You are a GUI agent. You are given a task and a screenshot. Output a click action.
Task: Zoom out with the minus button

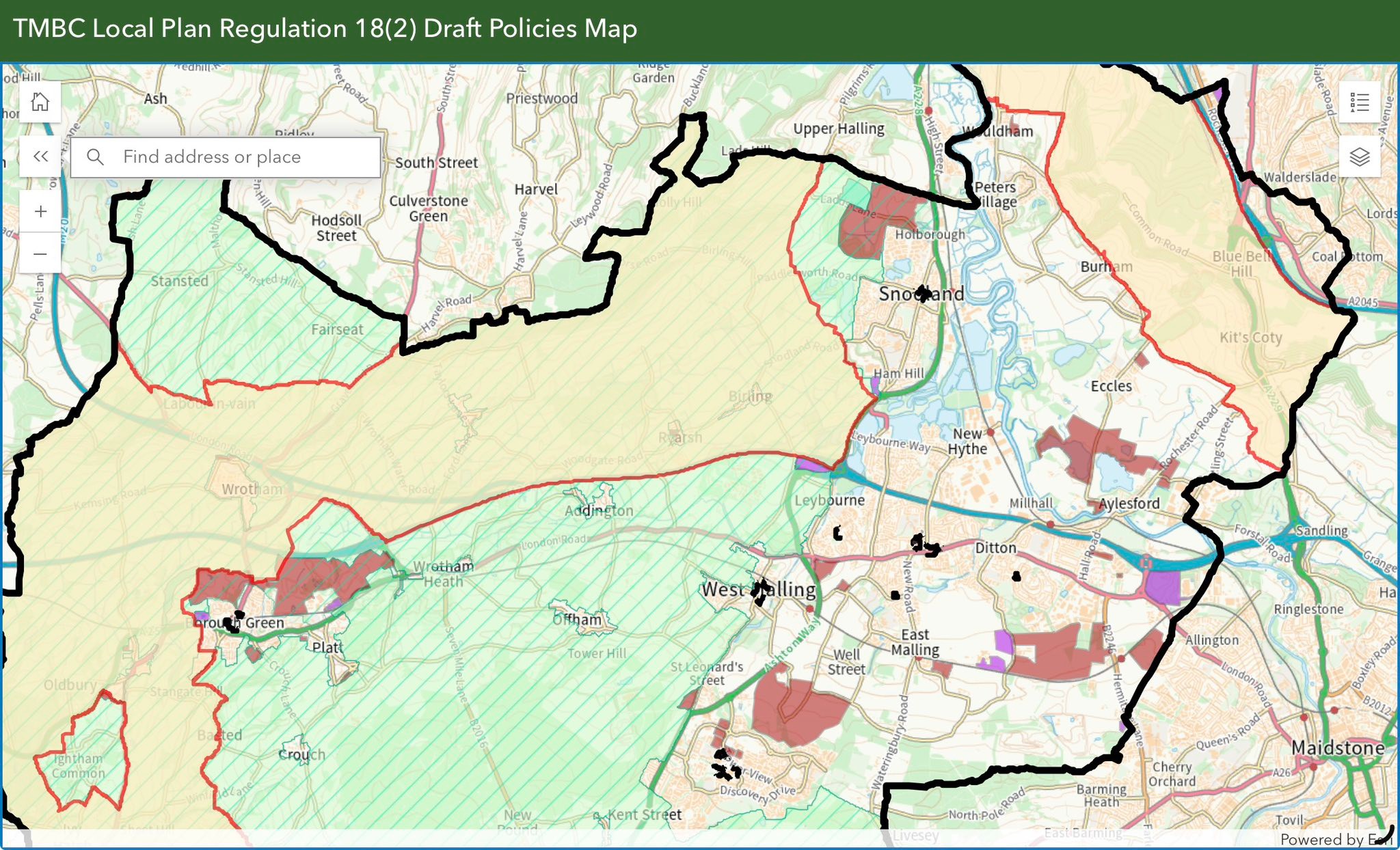pos(40,253)
